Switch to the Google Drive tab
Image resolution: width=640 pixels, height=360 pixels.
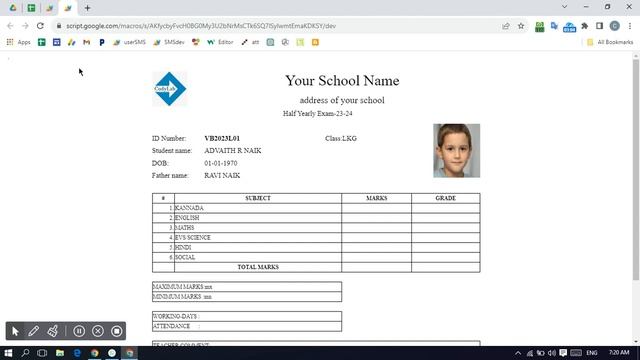(x=13, y=8)
